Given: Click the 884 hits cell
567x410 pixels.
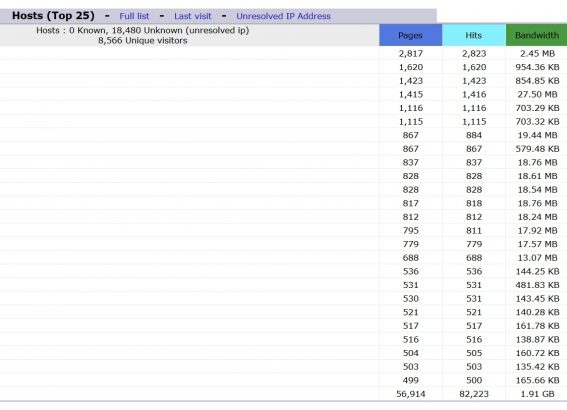Looking at the screenshot, I should tap(474, 135).
